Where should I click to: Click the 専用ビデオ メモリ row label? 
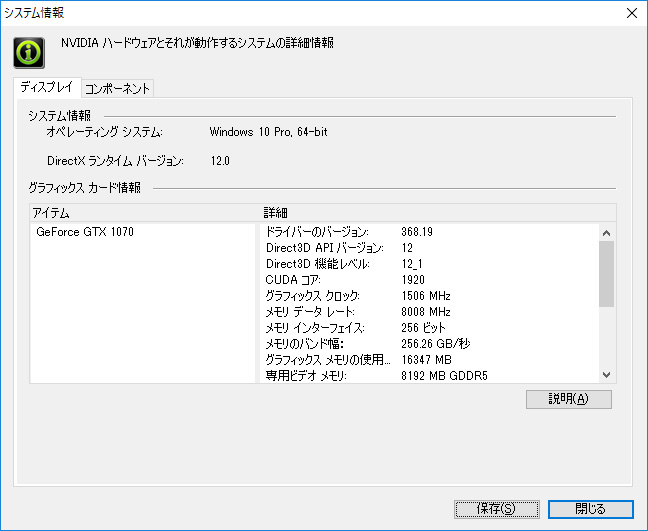306,376
